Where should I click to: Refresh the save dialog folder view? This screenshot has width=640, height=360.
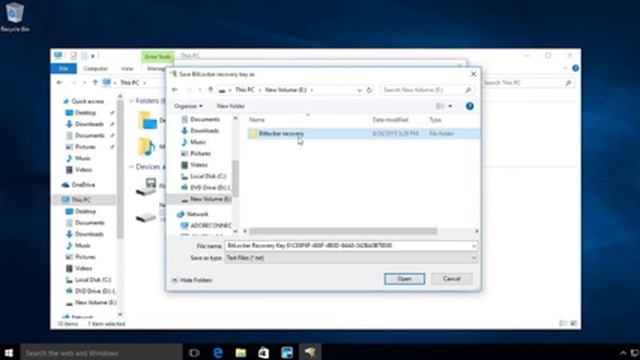point(369,90)
